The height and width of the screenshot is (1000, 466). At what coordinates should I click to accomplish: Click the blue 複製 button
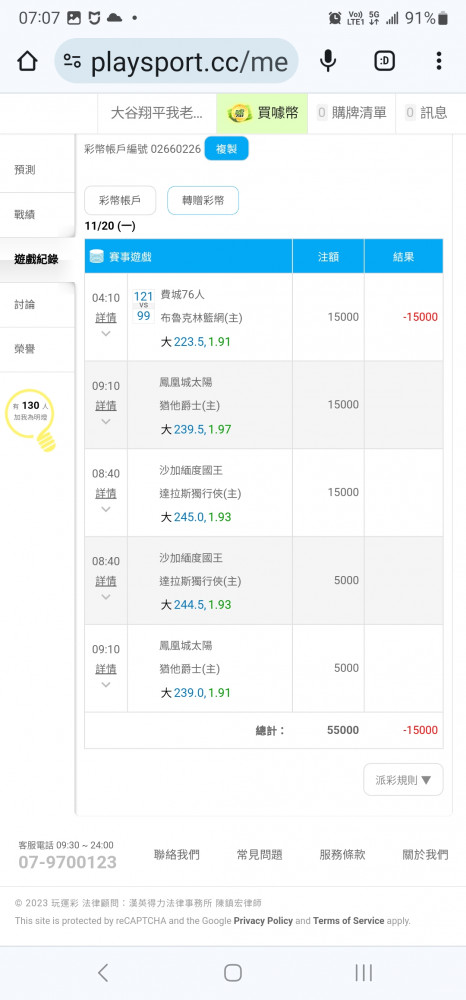click(x=226, y=149)
